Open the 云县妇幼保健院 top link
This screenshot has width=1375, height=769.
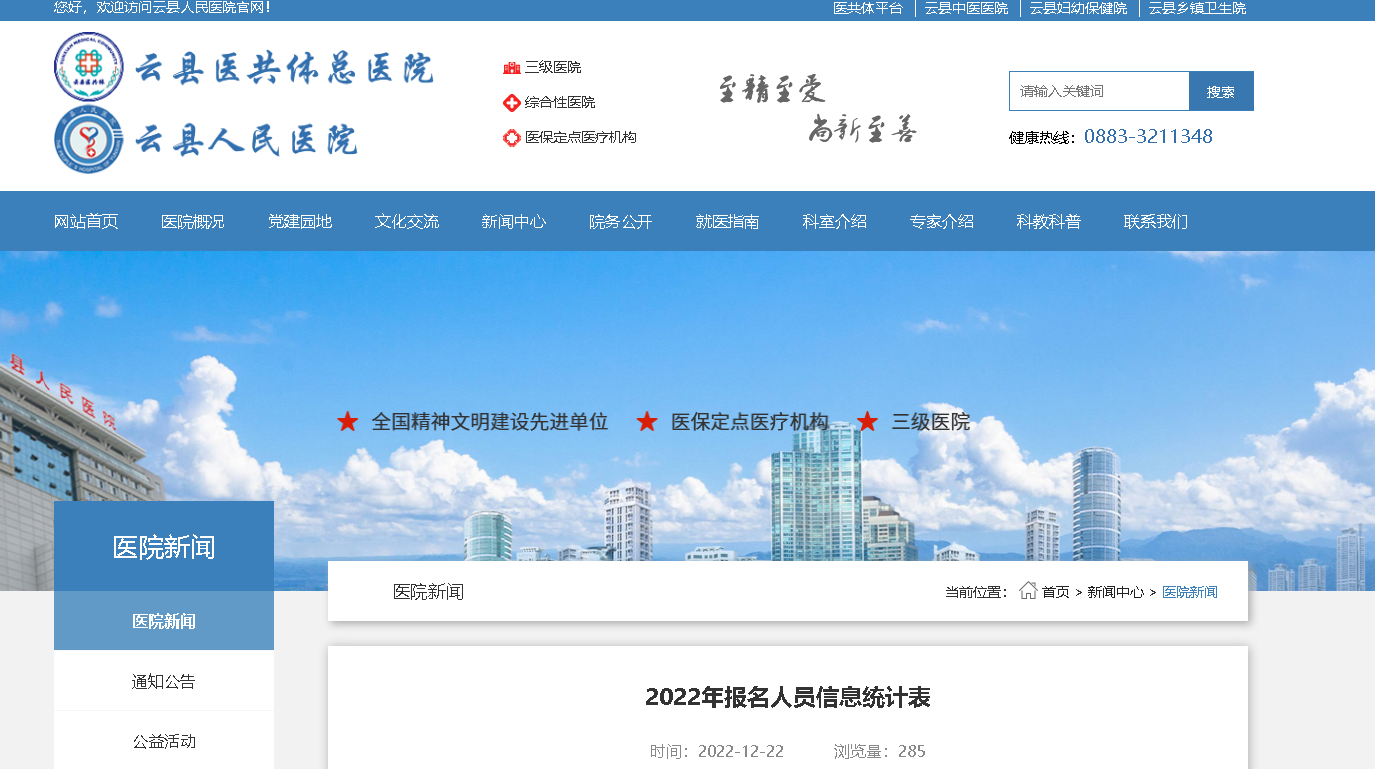(x=1078, y=8)
